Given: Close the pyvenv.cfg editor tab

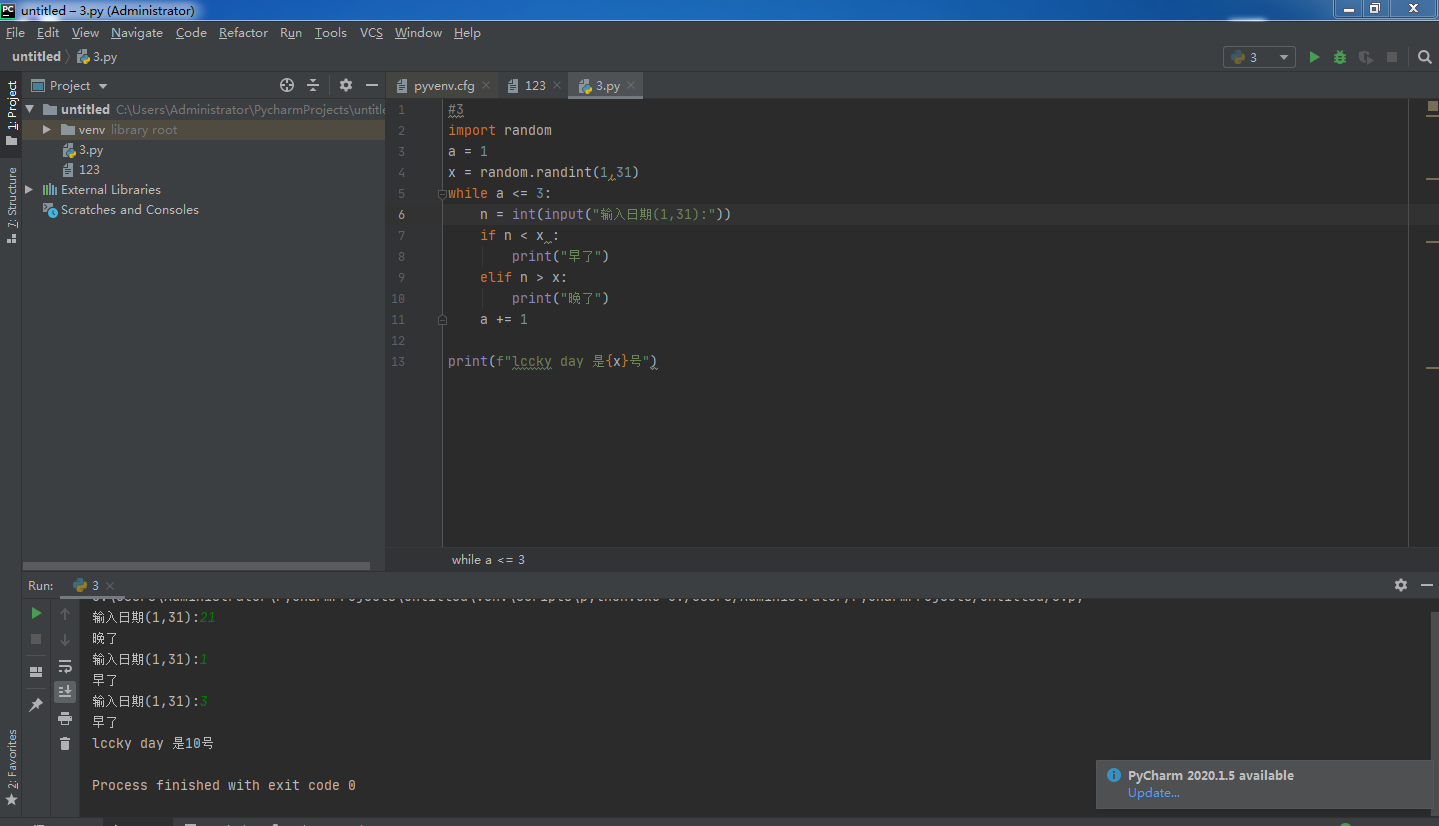Looking at the screenshot, I should [486, 86].
